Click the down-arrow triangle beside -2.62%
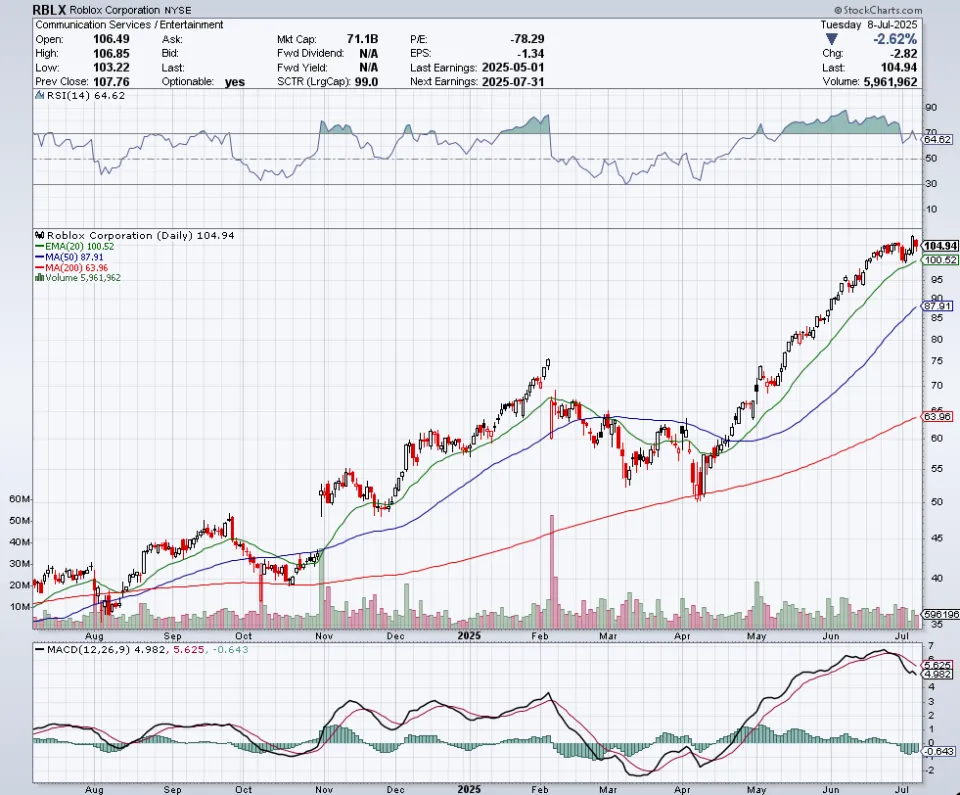960x795 pixels. click(x=831, y=39)
